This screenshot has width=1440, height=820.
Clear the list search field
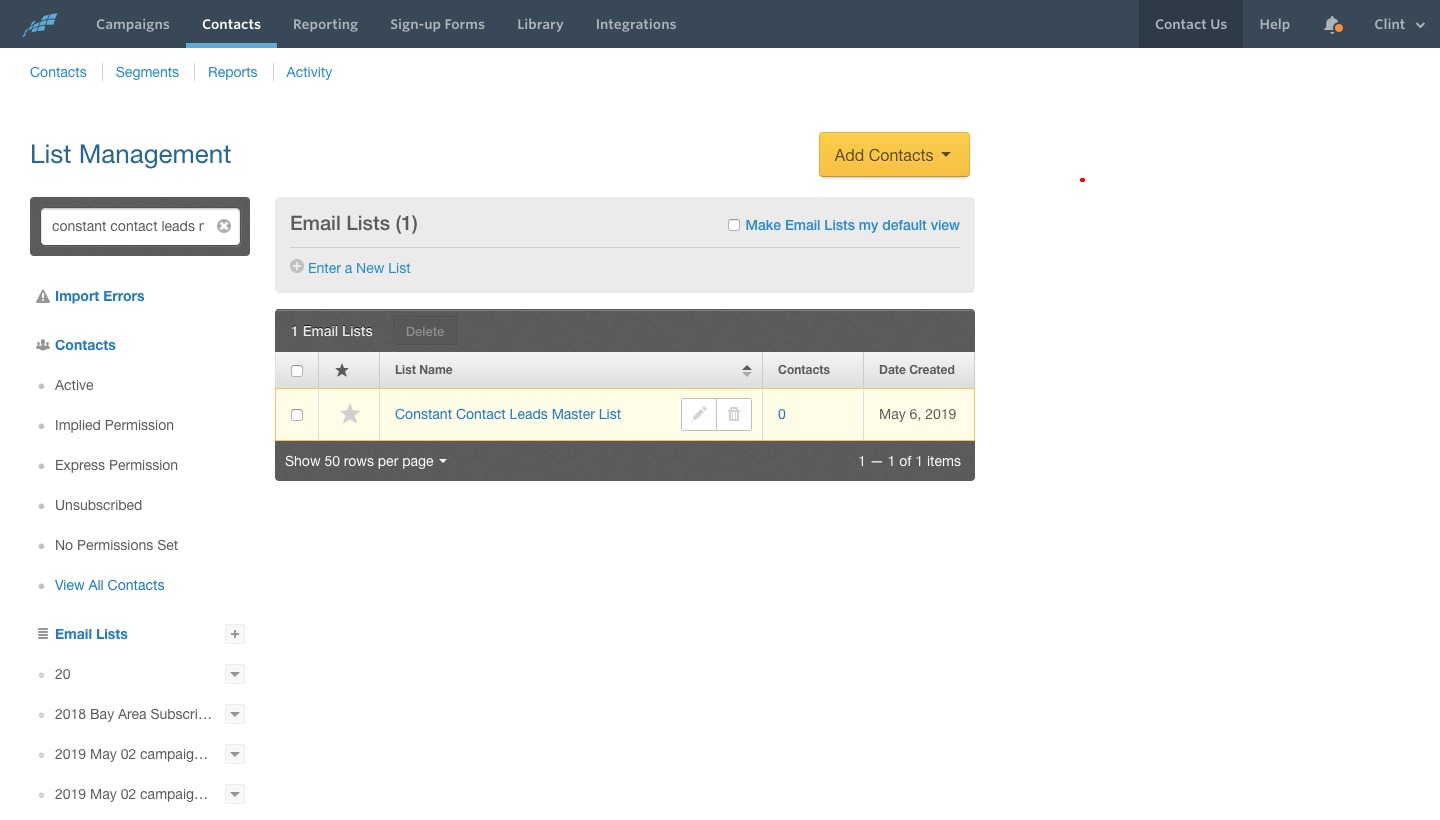(x=224, y=226)
